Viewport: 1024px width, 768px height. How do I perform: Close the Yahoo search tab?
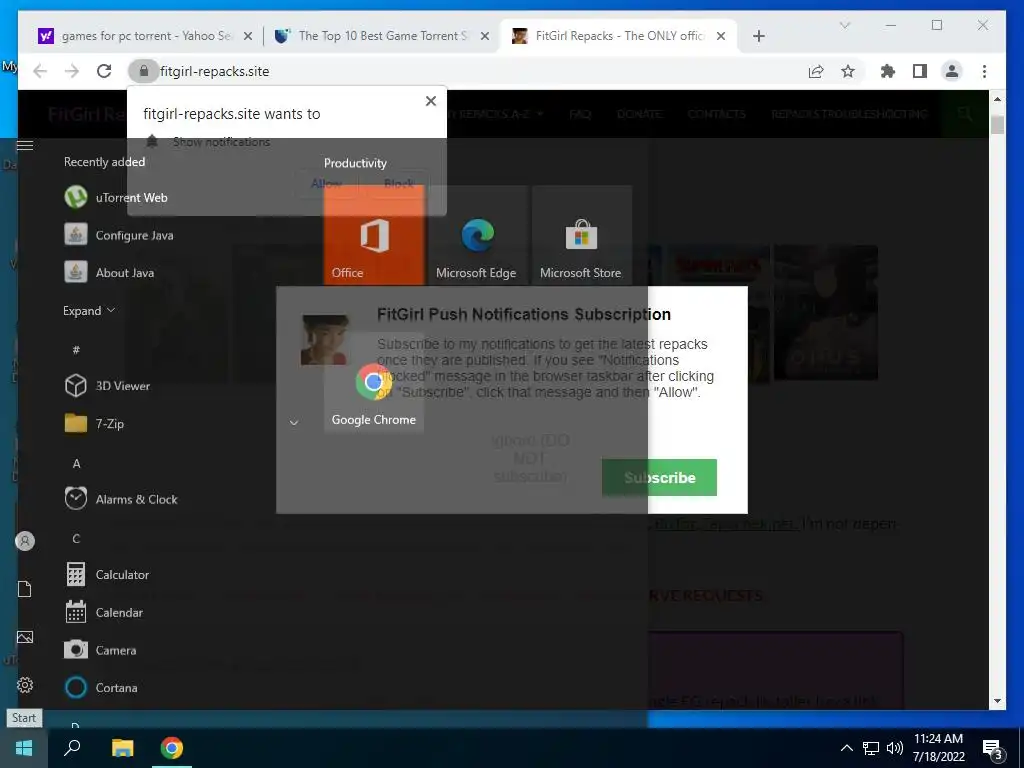point(248,37)
